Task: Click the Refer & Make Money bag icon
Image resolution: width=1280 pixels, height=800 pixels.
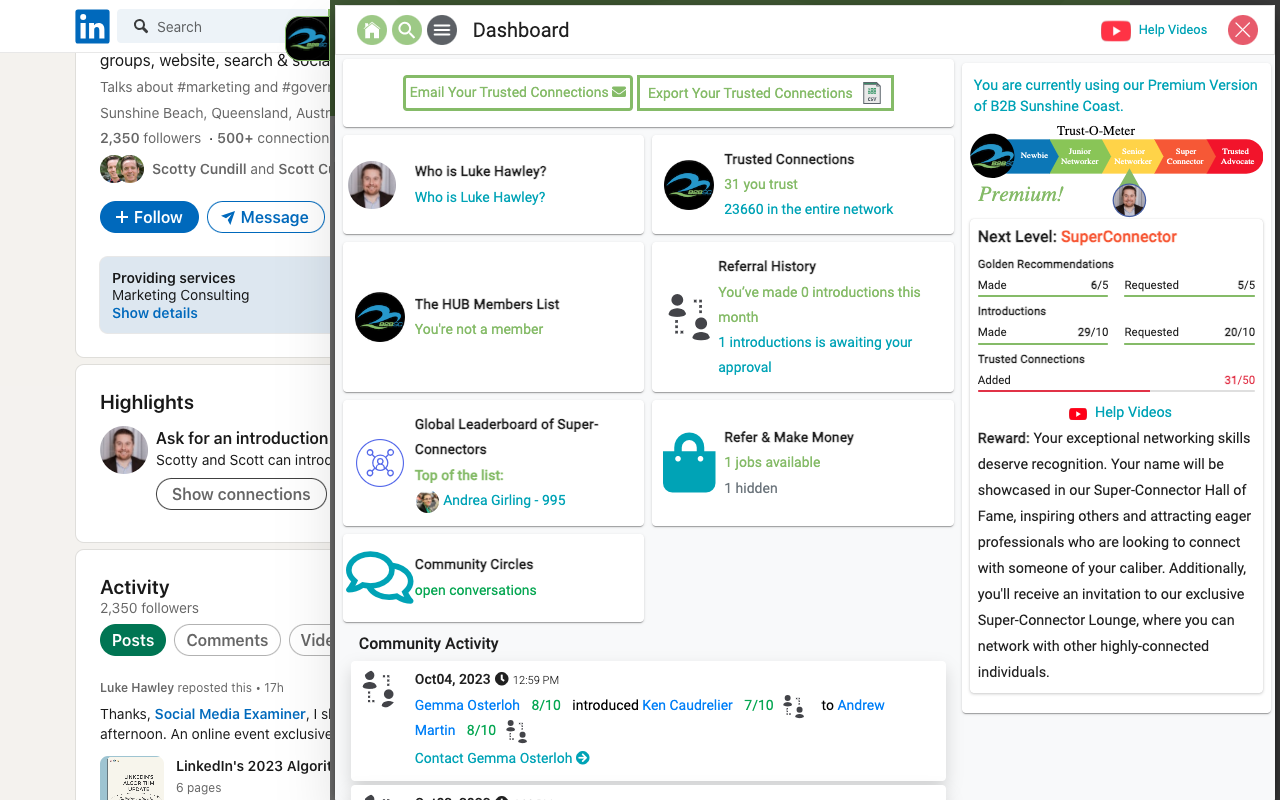Action: pos(689,463)
